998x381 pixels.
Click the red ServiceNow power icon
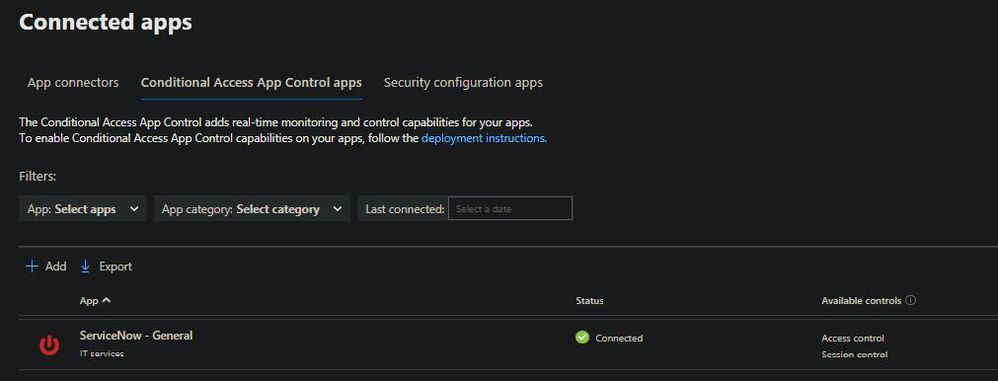49,345
